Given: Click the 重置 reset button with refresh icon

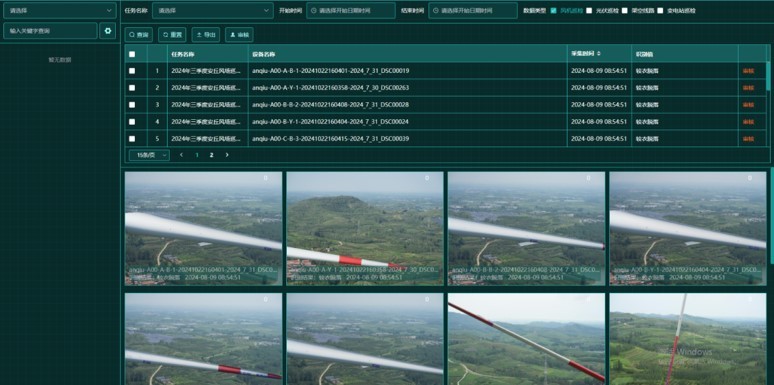Looking at the screenshot, I should click(172, 35).
